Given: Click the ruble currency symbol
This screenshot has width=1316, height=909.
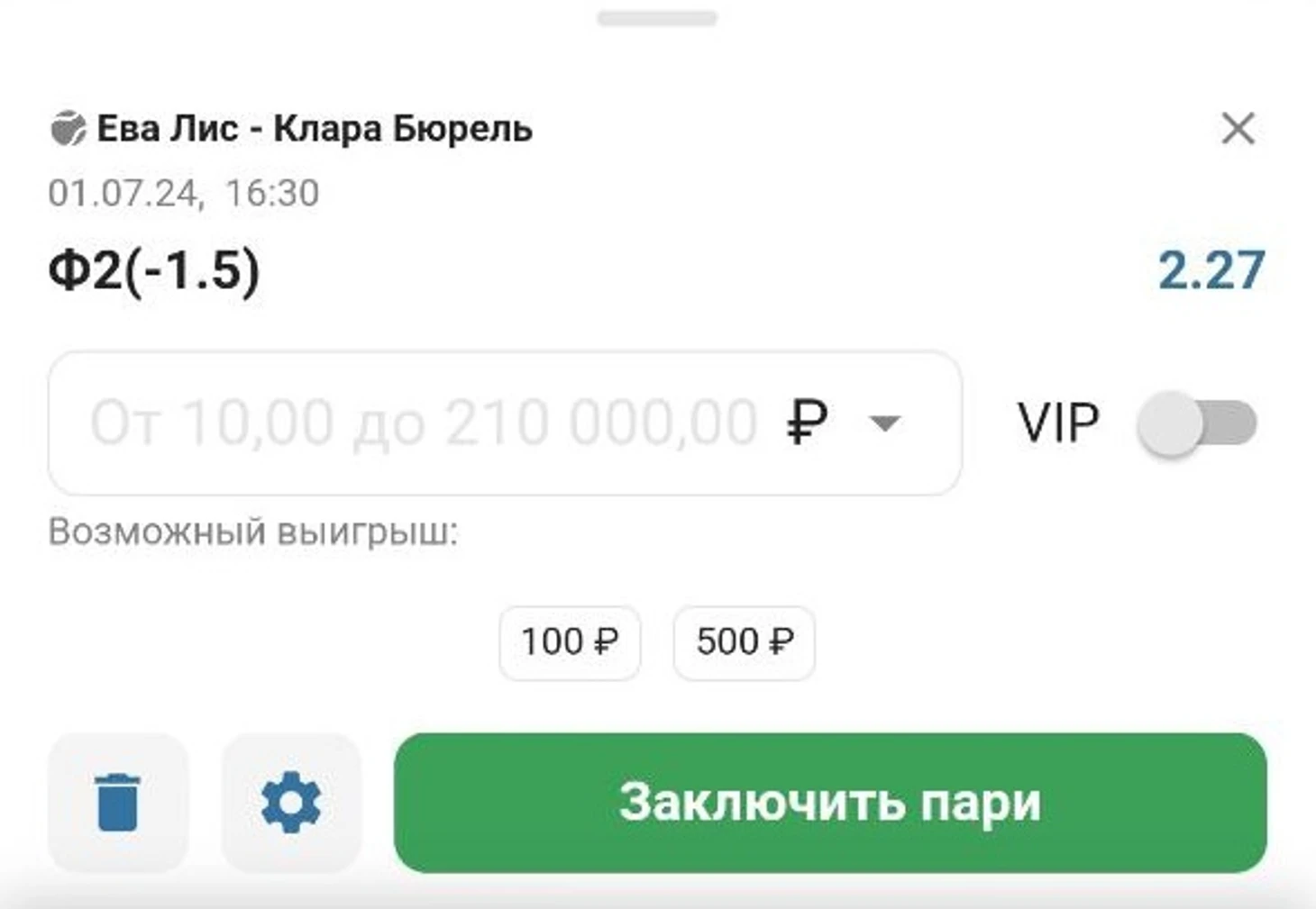Looking at the screenshot, I should click(x=807, y=423).
